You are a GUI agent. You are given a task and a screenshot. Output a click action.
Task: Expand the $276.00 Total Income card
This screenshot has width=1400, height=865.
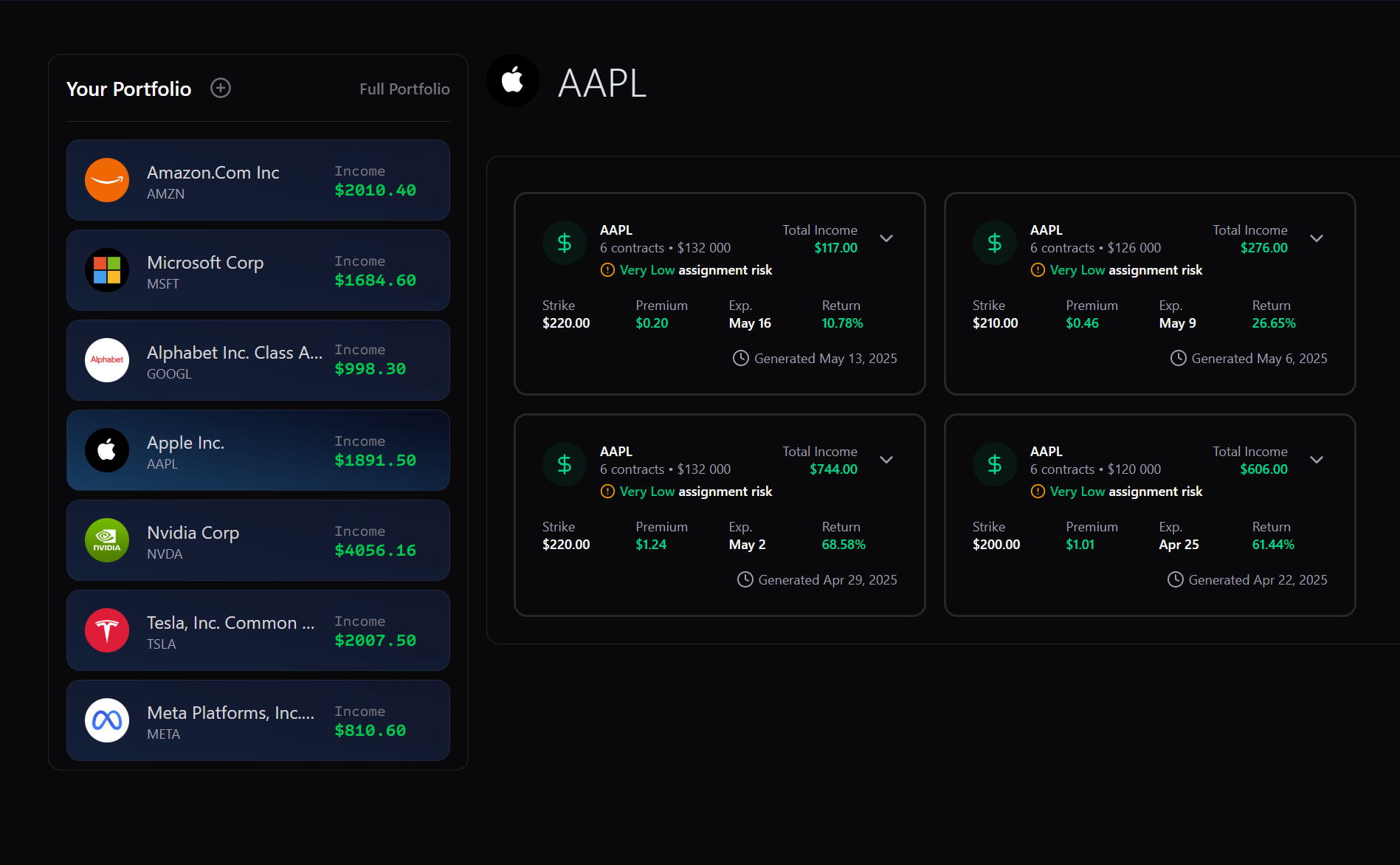pyautogui.click(x=1317, y=238)
